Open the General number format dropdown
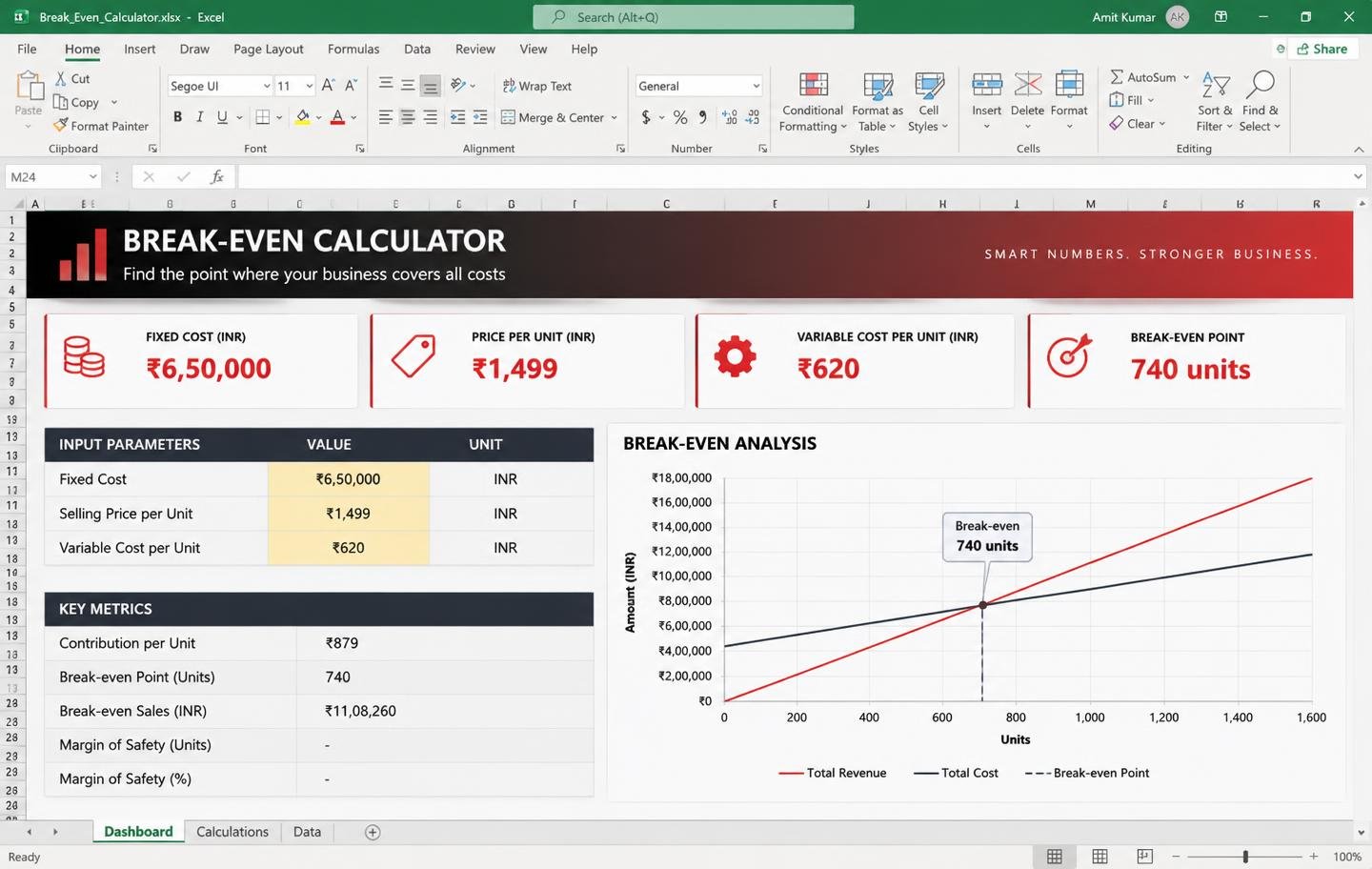Image resolution: width=1372 pixels, height=869 pixels. tap(756, 86)
